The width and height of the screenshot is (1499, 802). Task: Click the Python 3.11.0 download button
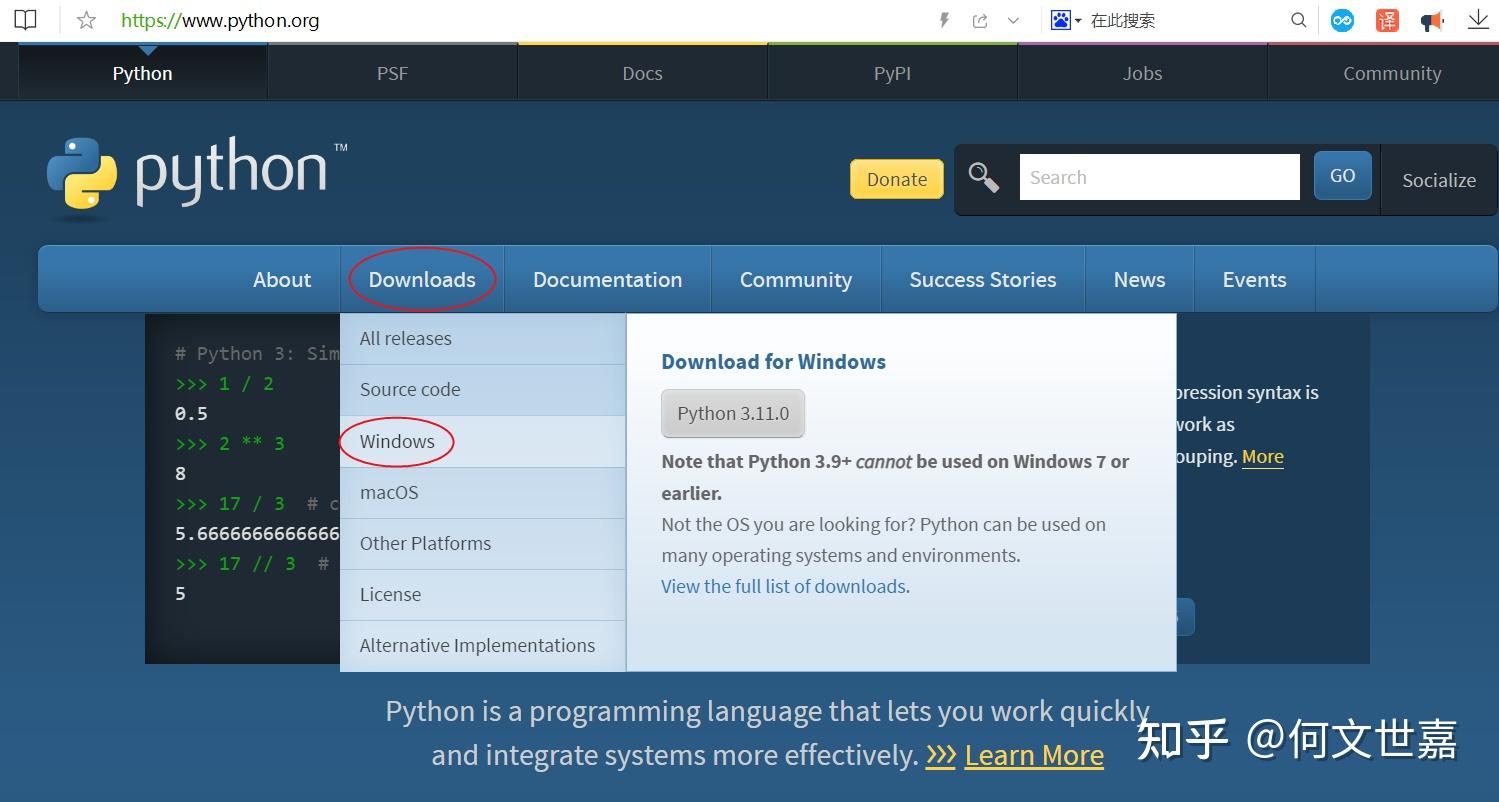732,413
